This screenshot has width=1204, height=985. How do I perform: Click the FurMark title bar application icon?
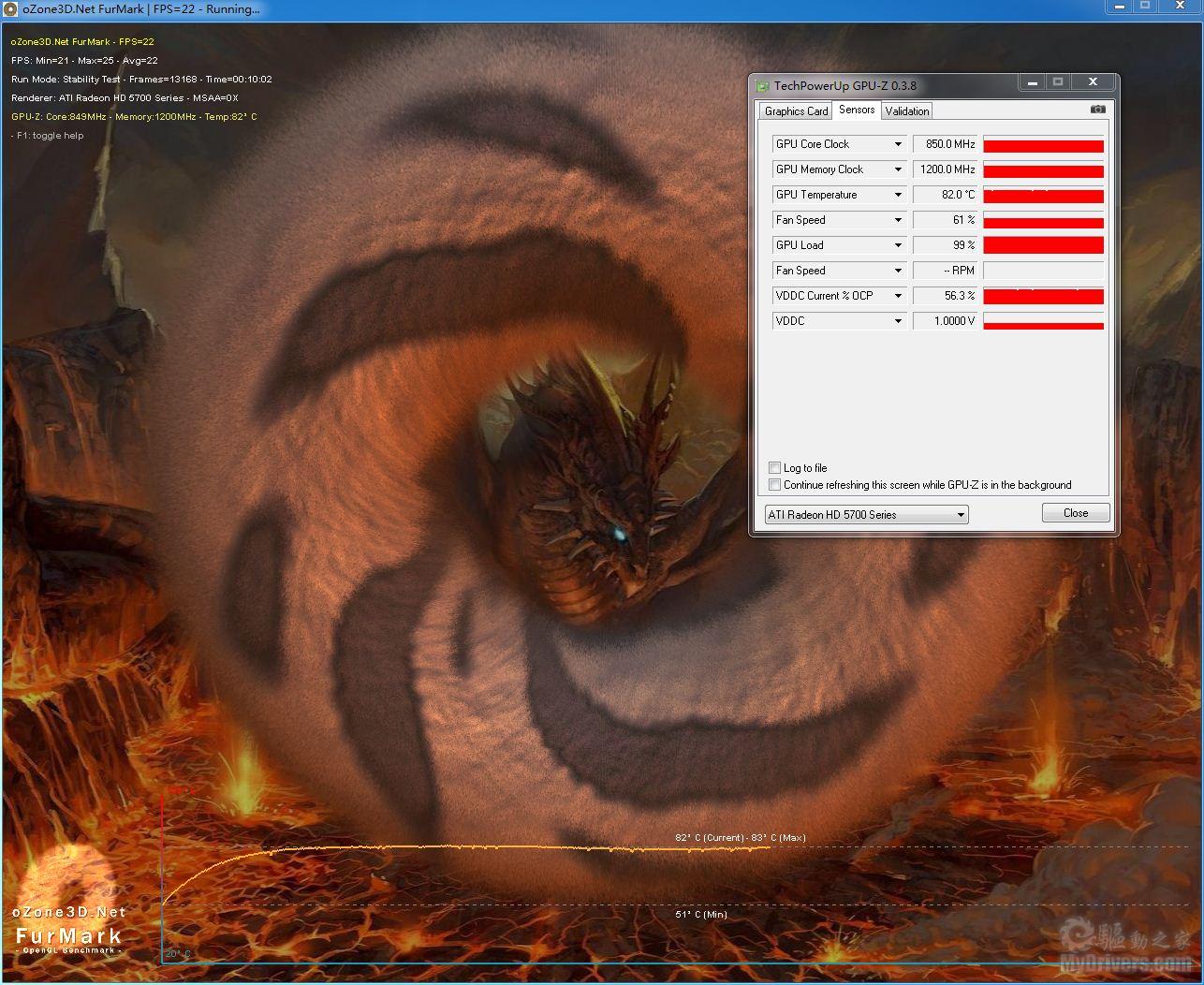[11, 8]
